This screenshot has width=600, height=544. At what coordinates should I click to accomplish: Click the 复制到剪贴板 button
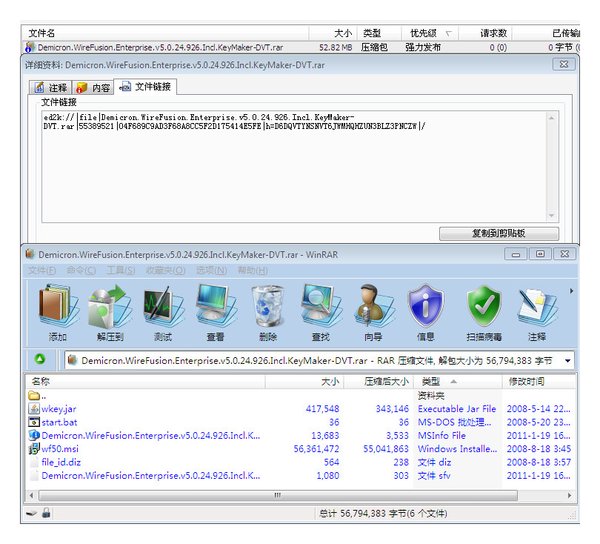(499, 233)
